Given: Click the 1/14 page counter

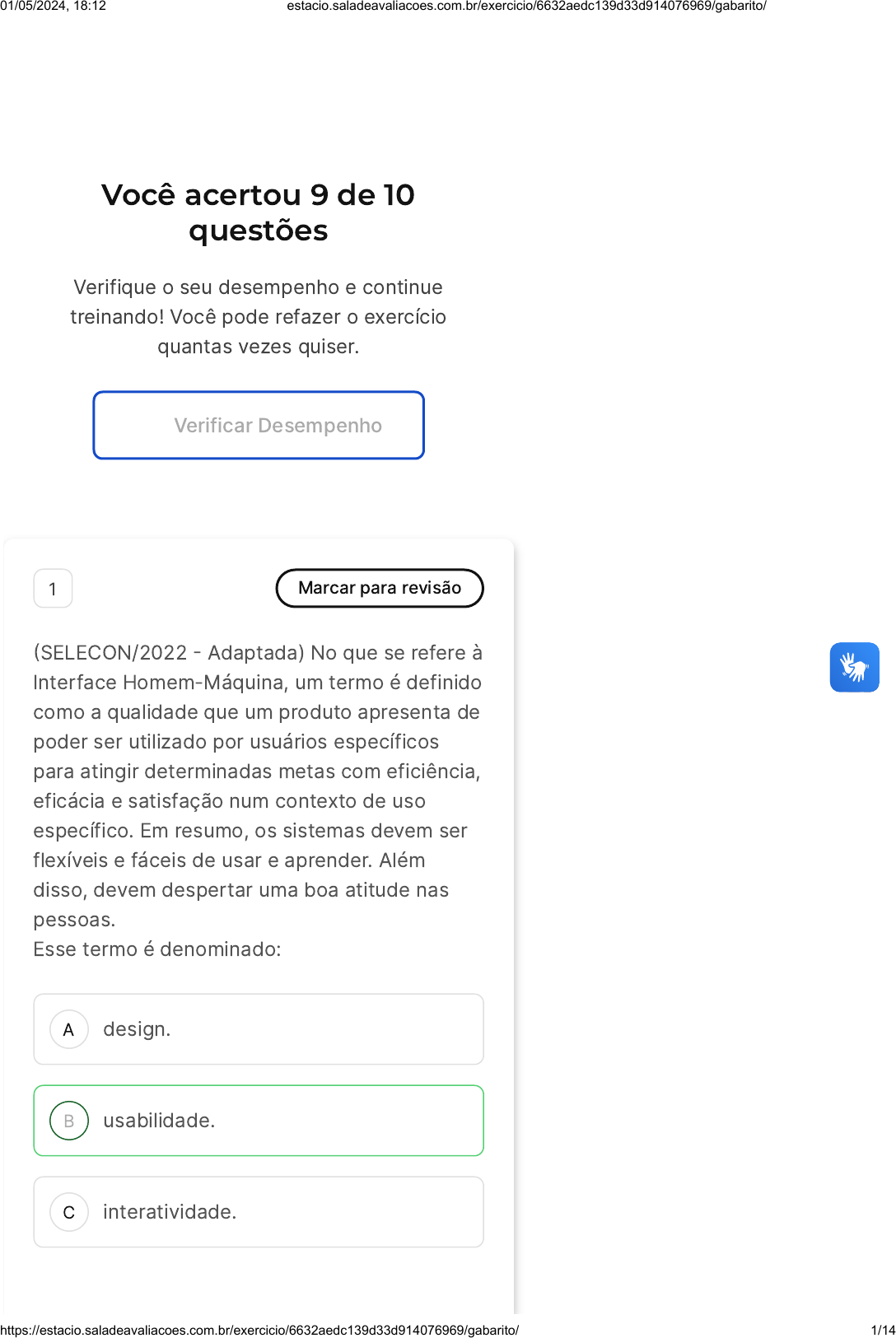Looking at the screenshot, I should [883, 1330].
